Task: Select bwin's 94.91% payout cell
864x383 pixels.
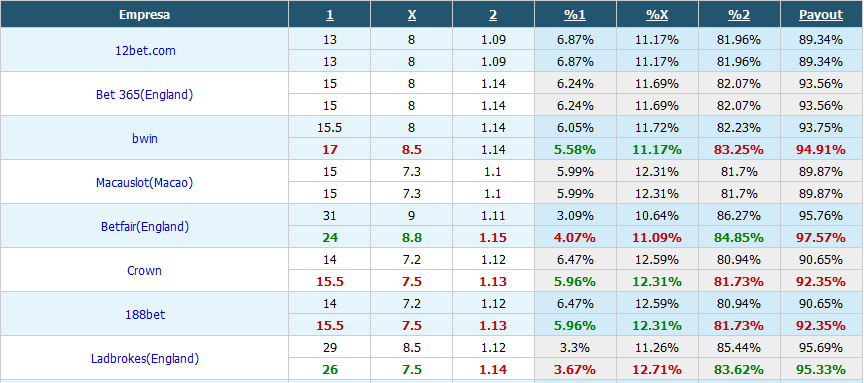Action: (821, 149)
